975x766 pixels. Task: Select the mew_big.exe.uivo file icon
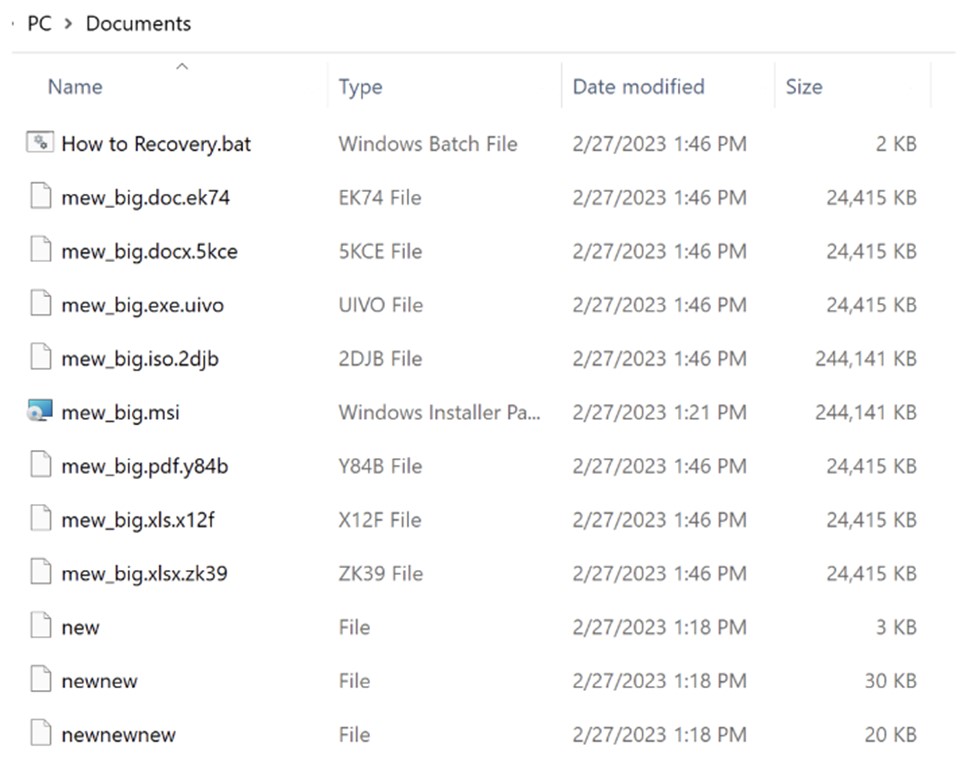tap(40, 305)
